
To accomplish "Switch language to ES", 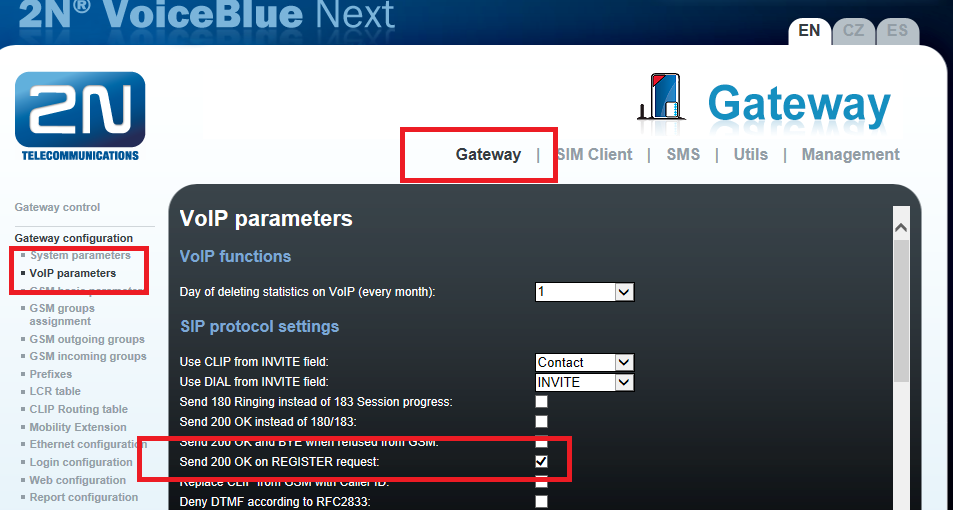I will 897,31.
